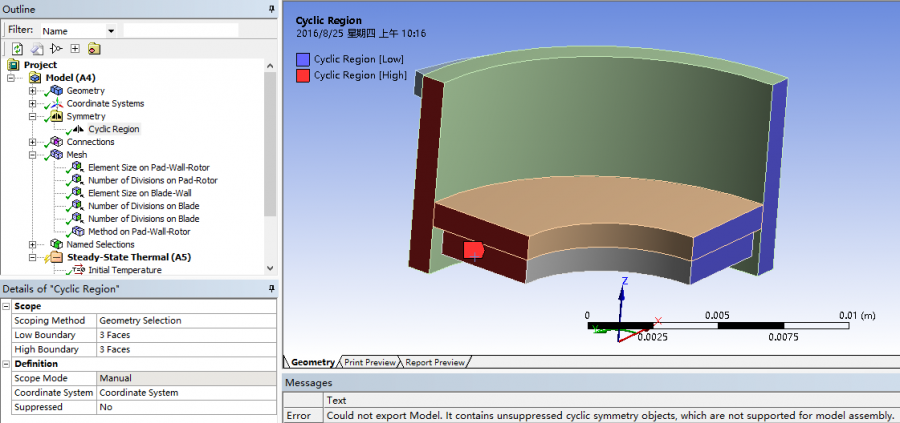Viewport: 900px width, 423px height.
Task: Click the Named Selections green cube icon
Action: (x=56, y=245)
